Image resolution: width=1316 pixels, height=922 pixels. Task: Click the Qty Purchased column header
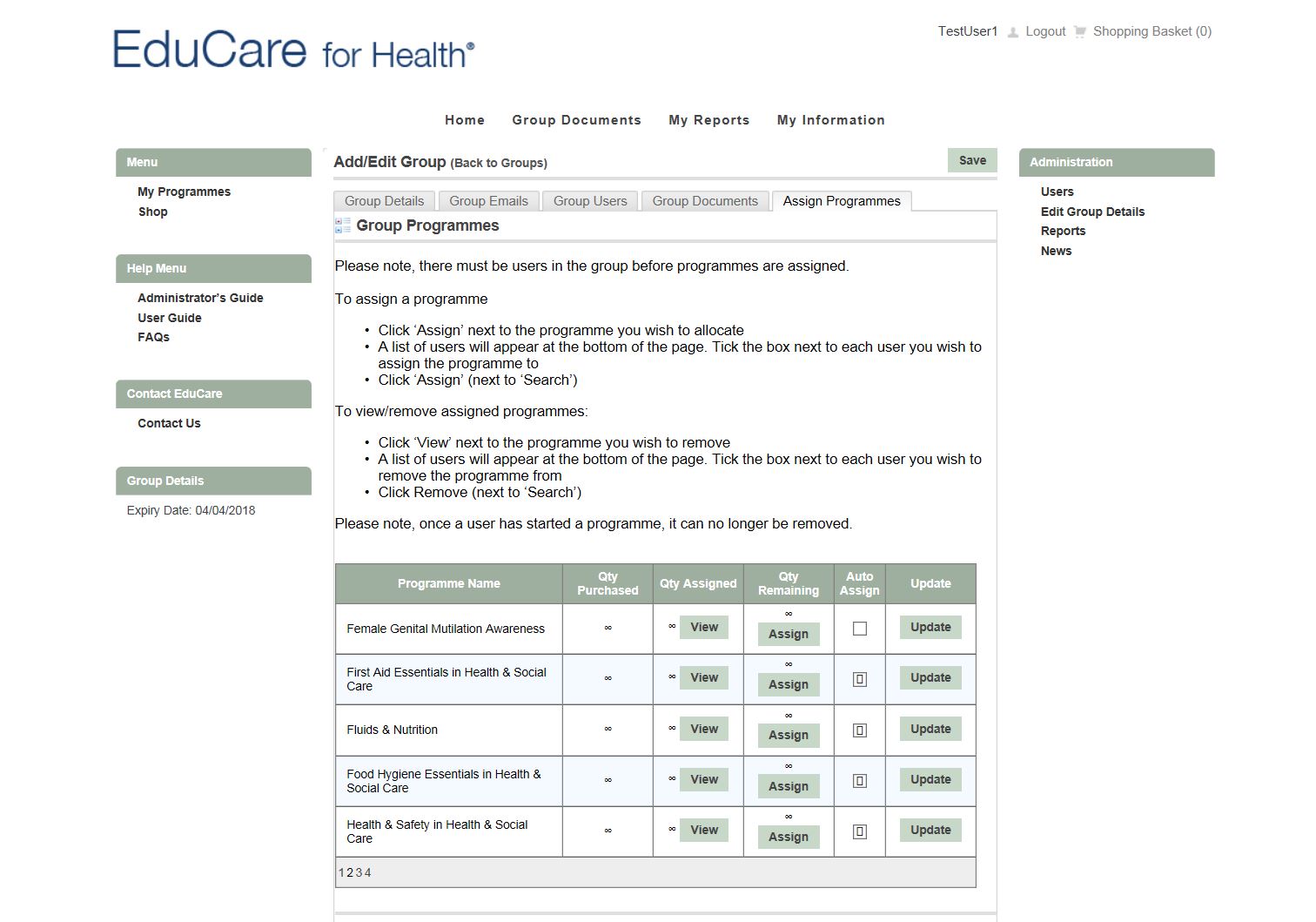point(608,583)
